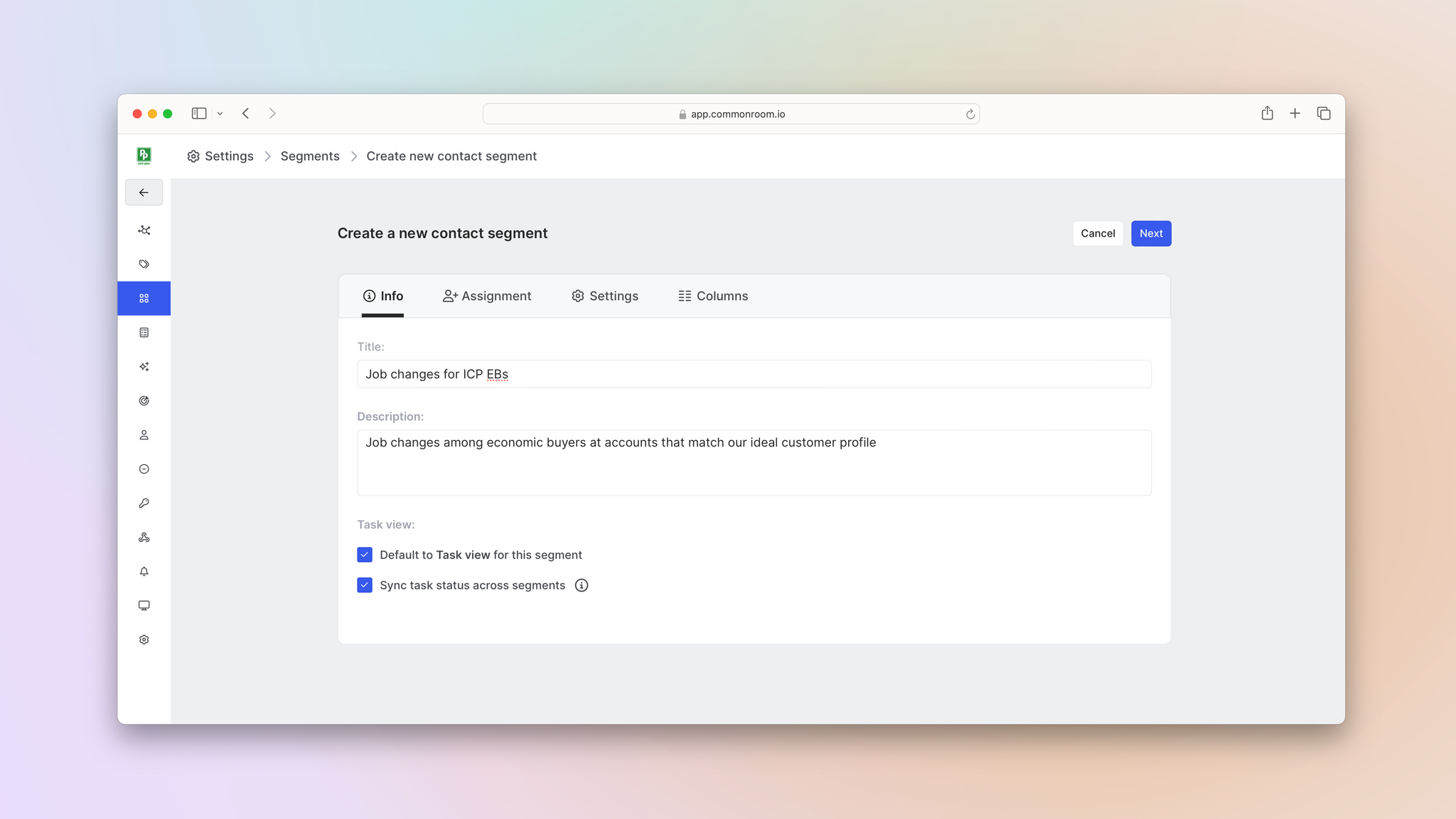1456x819 pixels.
Task: Open the tags icon in sidebar
Action: coord(144,264)
